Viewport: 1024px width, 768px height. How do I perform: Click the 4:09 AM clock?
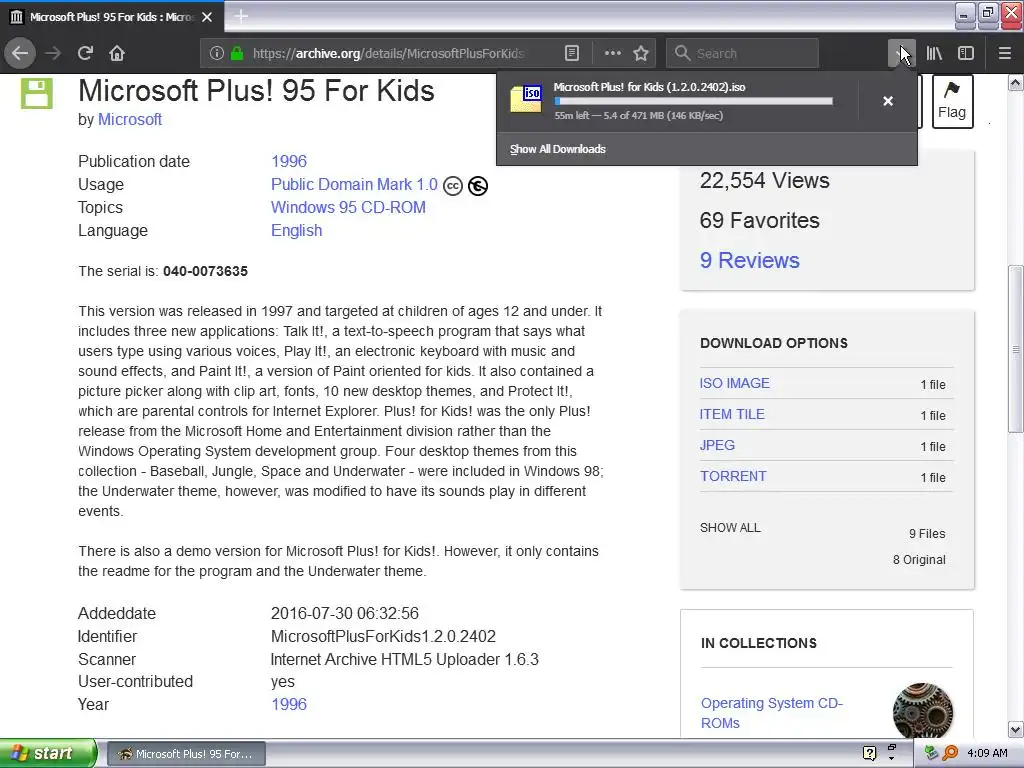[x=987, y=754]
